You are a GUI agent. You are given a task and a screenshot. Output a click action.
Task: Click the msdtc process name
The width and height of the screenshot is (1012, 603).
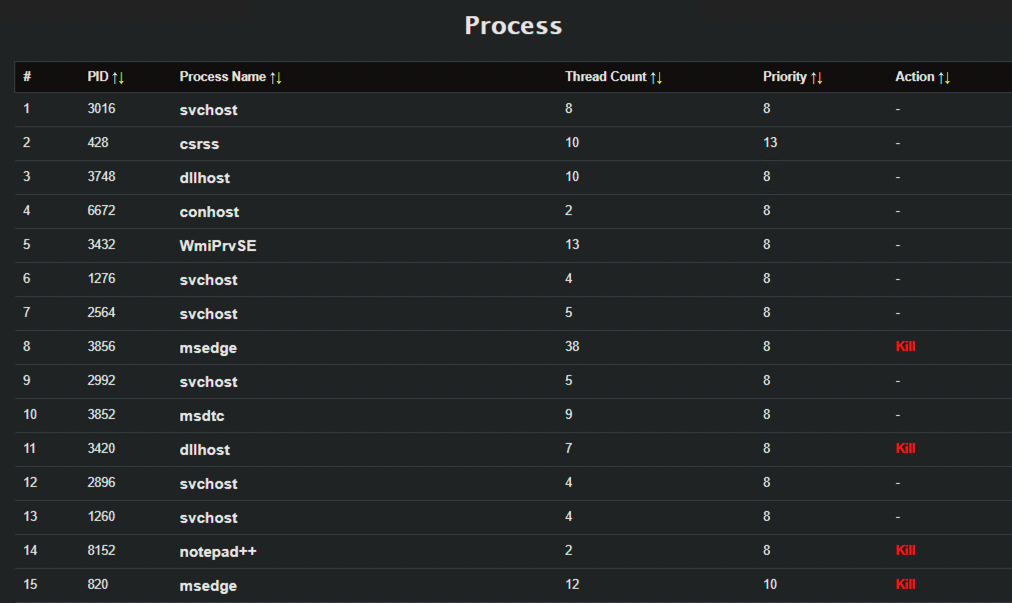pyautogui.click(x=204, y=416)
